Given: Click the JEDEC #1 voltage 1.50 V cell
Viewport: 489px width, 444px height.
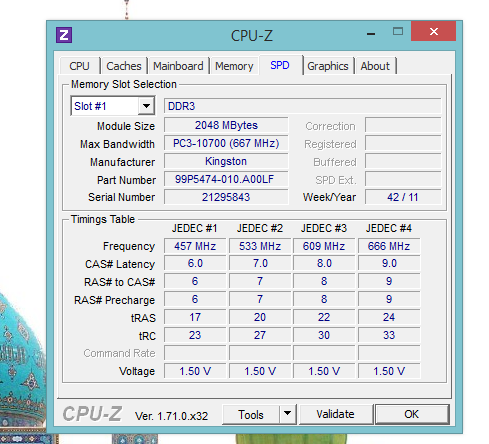Looking at the screenshot, I should click(x=195, y=371).
